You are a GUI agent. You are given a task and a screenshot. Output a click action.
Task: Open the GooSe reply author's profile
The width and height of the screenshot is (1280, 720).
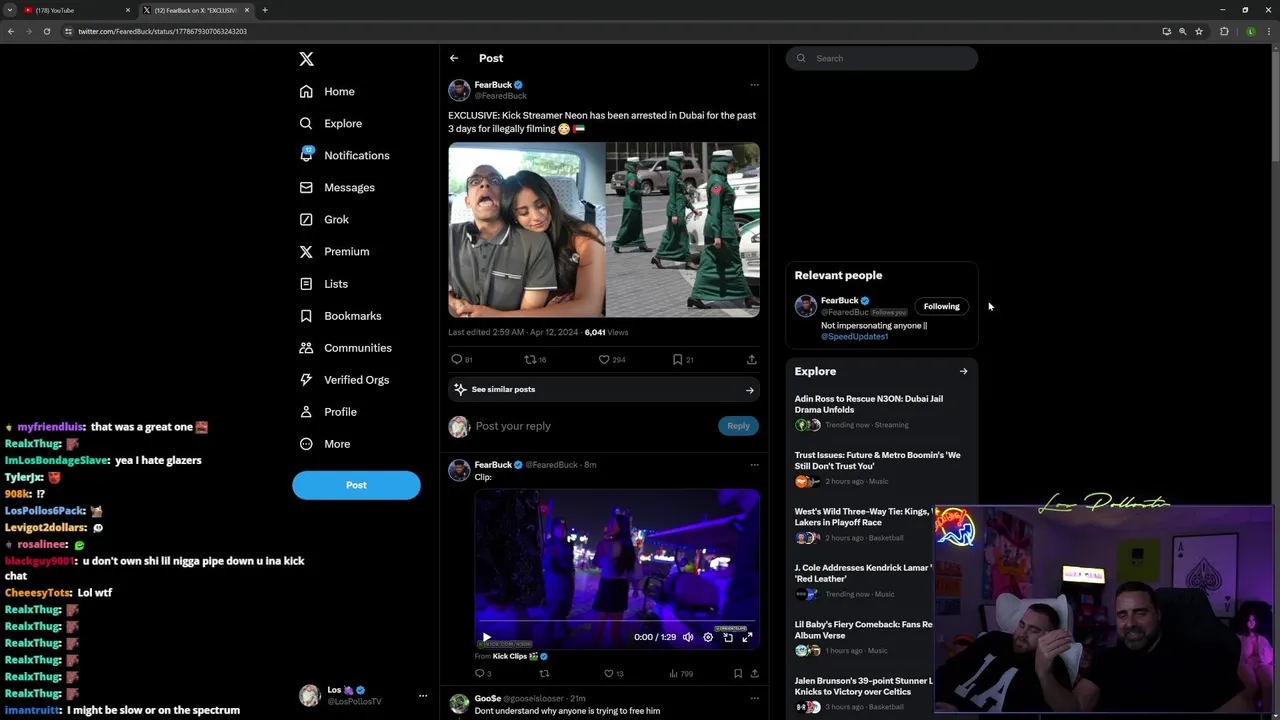[x=487, y=698]
